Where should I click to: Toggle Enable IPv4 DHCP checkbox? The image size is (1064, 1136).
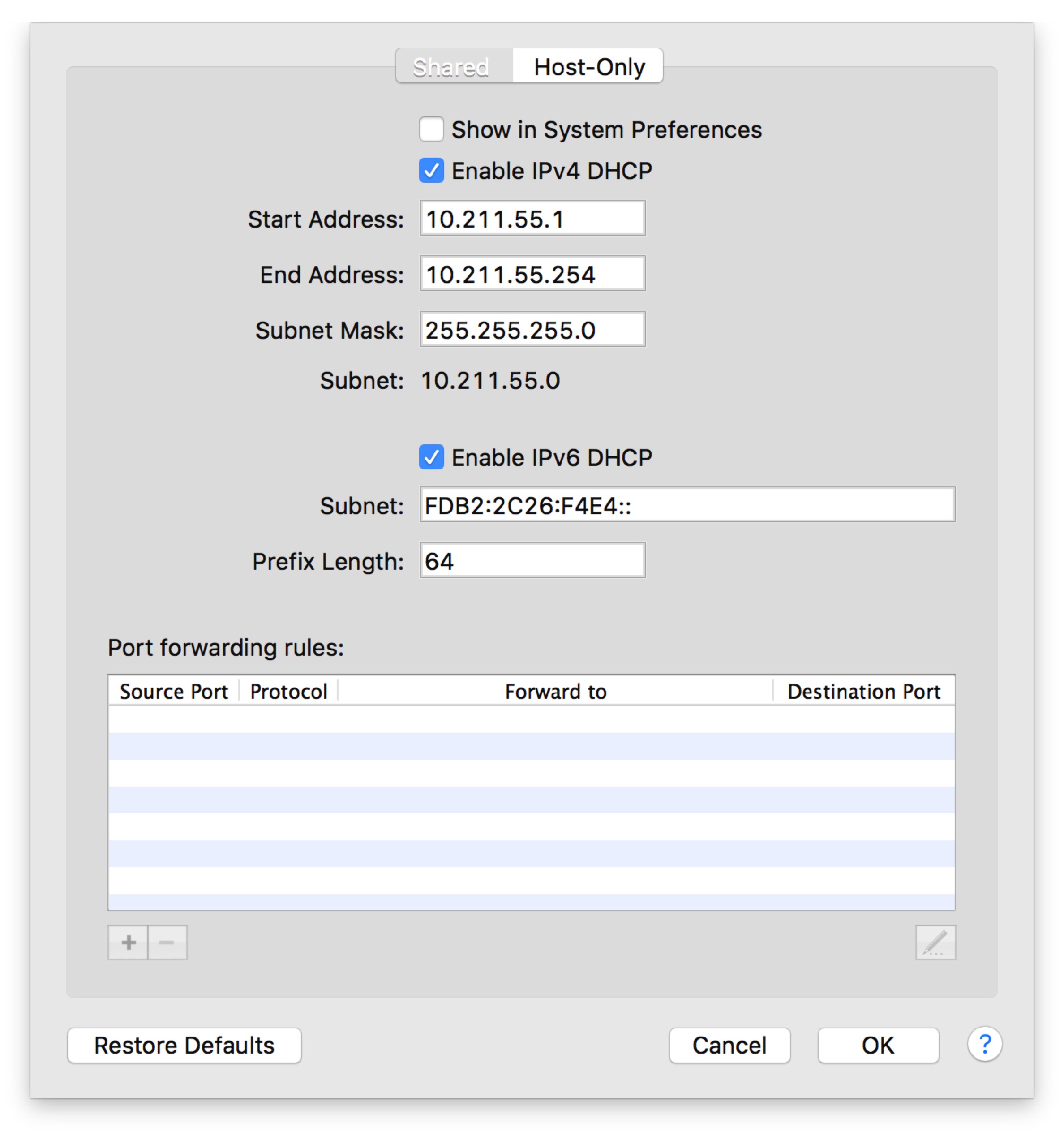(x=431, y=170)
